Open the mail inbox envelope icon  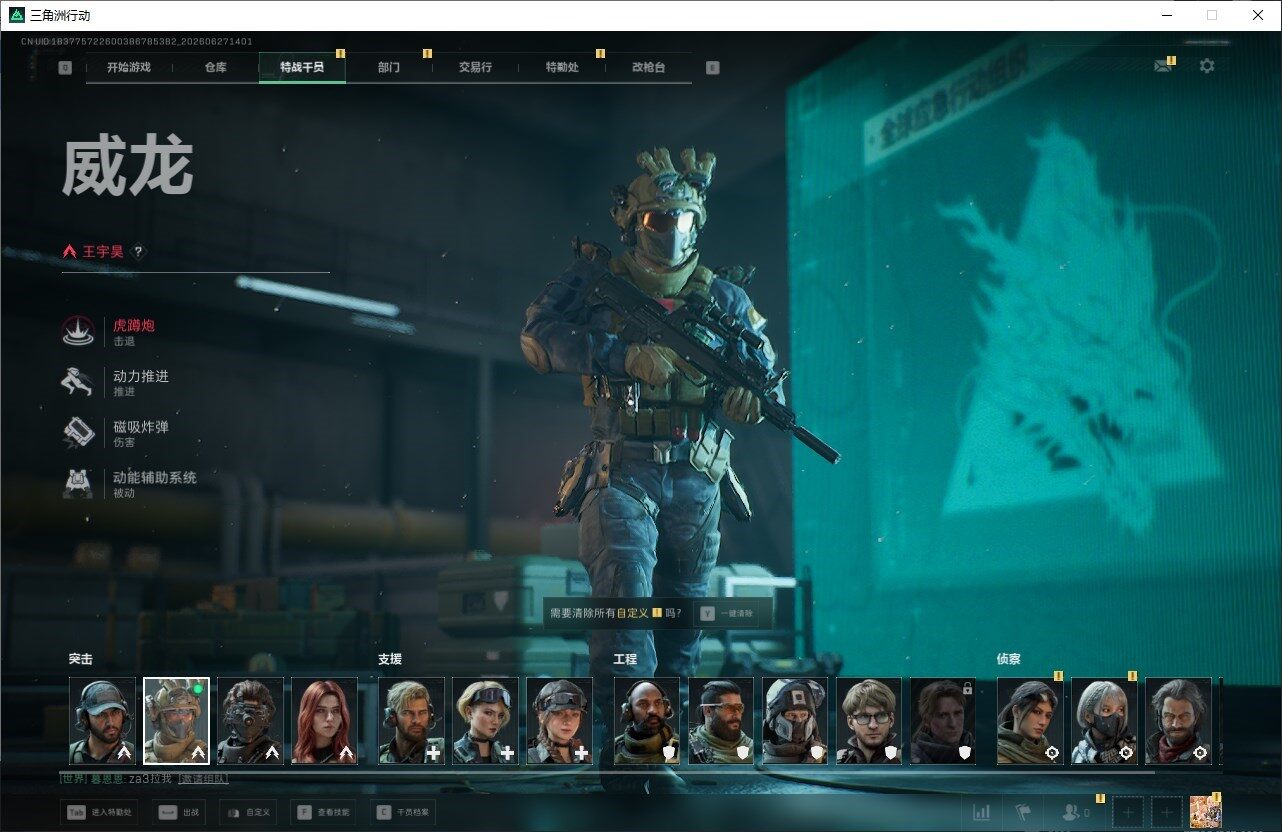click(1162, 66)
